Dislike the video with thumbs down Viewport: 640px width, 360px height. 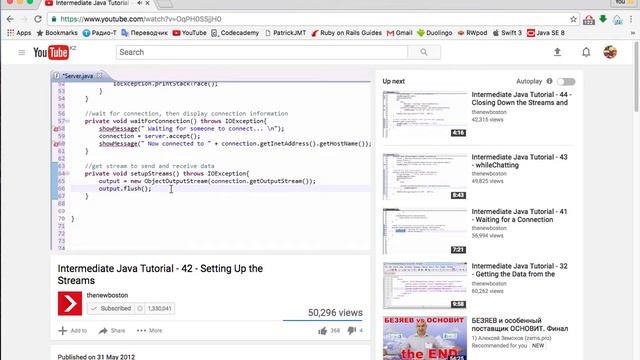point(351,331)
